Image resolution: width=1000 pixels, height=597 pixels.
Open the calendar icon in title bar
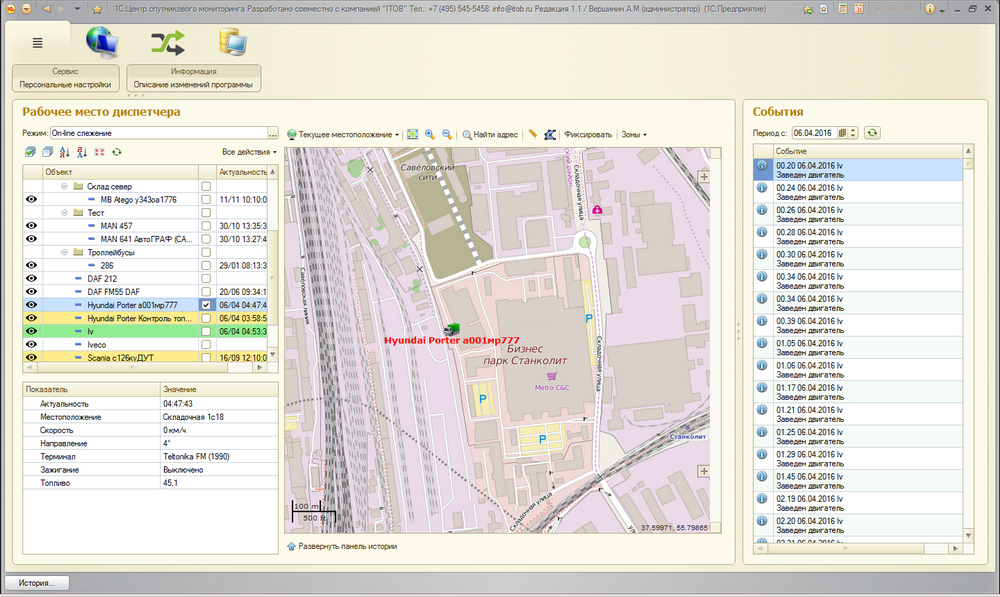tap(859, 9)
